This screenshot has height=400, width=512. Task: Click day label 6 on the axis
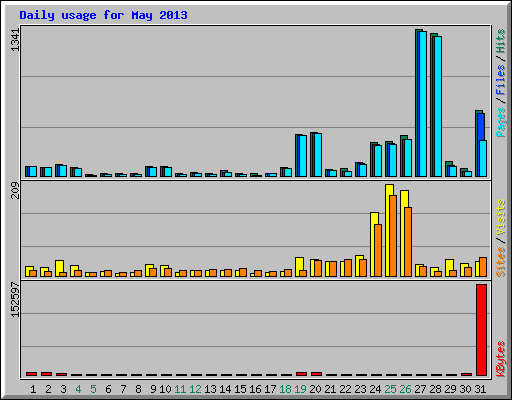(x=108, y=389)
